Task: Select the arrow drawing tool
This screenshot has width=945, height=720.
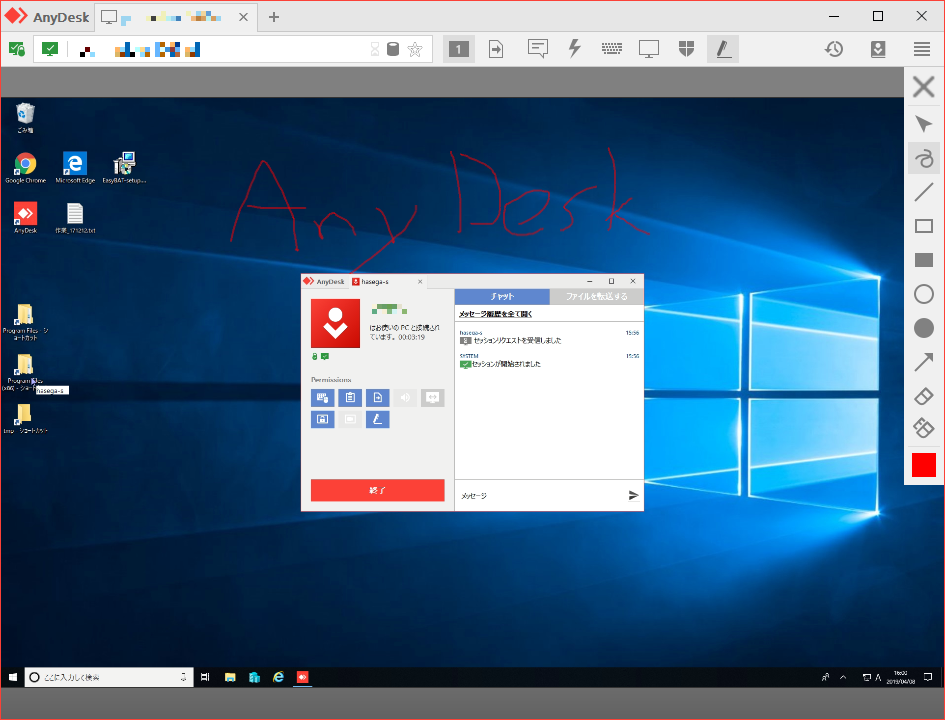Action: pyautogui.click(x=923, y=362)
